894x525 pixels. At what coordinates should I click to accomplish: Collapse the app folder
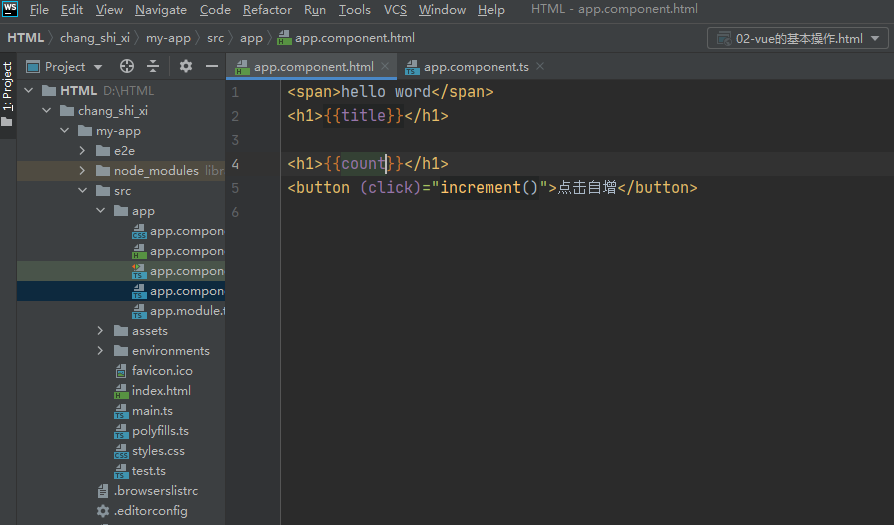pos(101,210)
